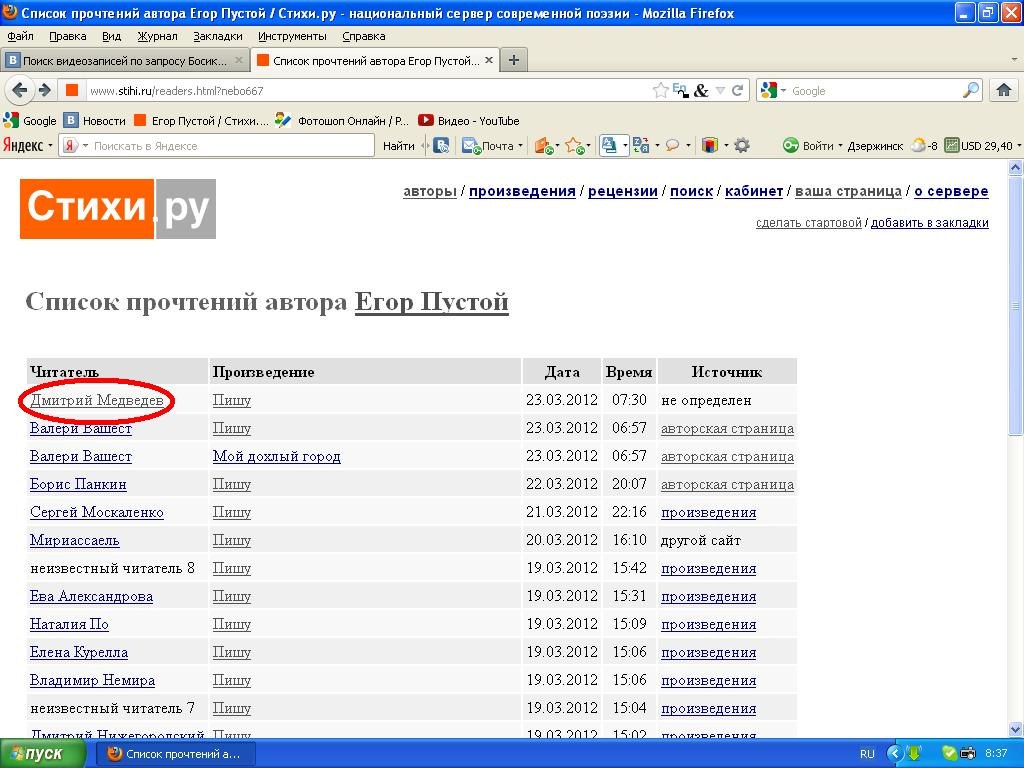This screenshot has width=1024, height=768.
Task: Open reader Дмитрий Медведев profile link
Action: click(96, 400)
